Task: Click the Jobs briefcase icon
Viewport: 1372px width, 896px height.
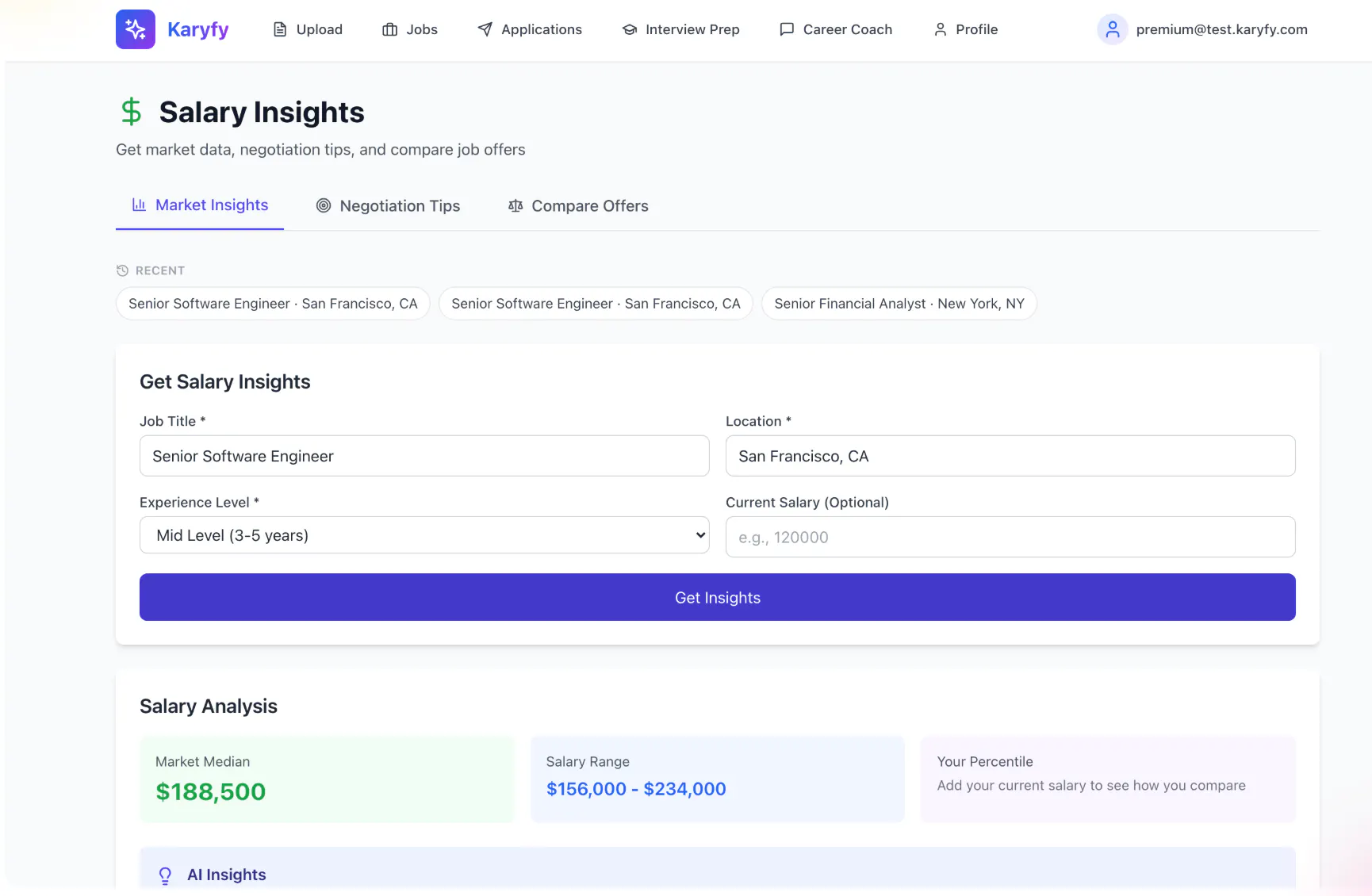Action: coord(390,29)
